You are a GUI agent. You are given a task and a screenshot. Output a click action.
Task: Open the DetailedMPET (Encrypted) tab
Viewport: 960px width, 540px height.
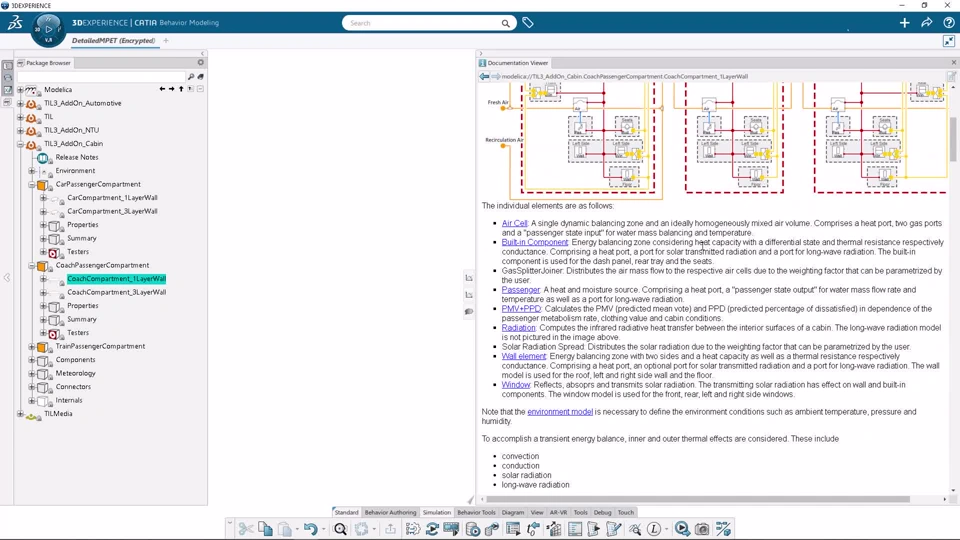[113, 40]
